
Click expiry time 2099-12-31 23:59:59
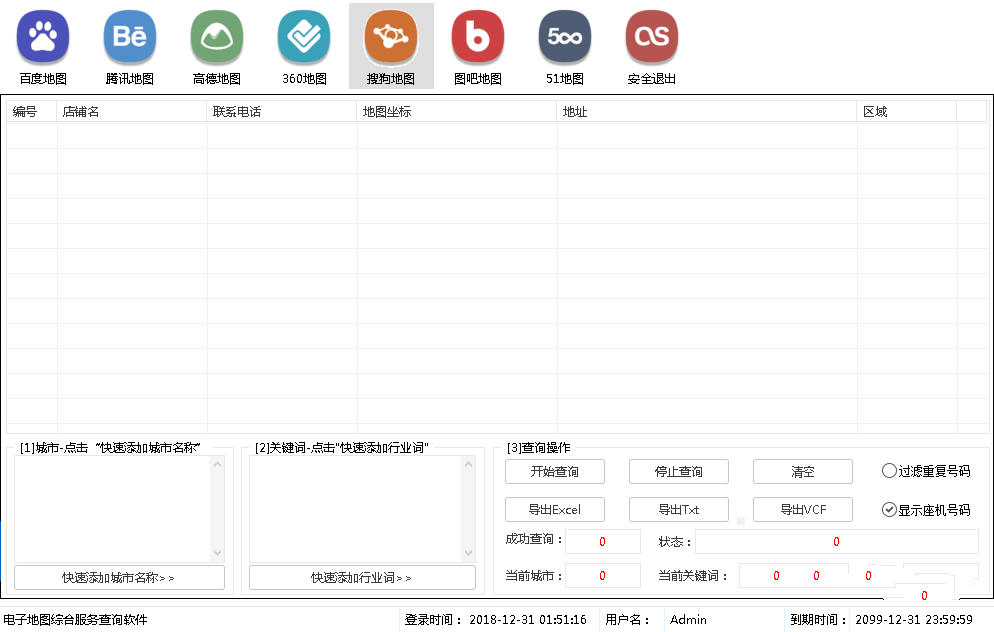click(x=913, y=619)
